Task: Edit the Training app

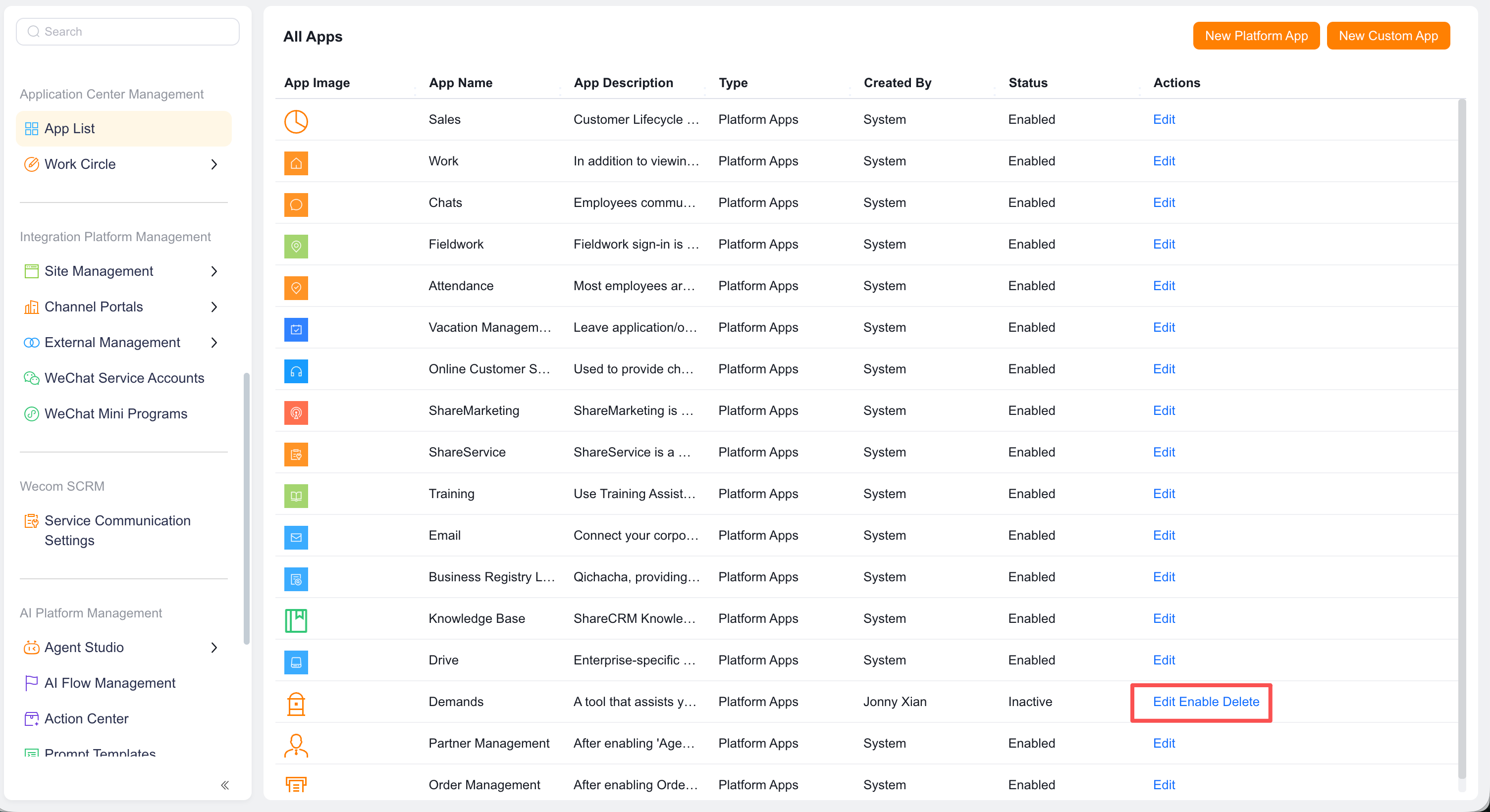Action: point(1164,493)
